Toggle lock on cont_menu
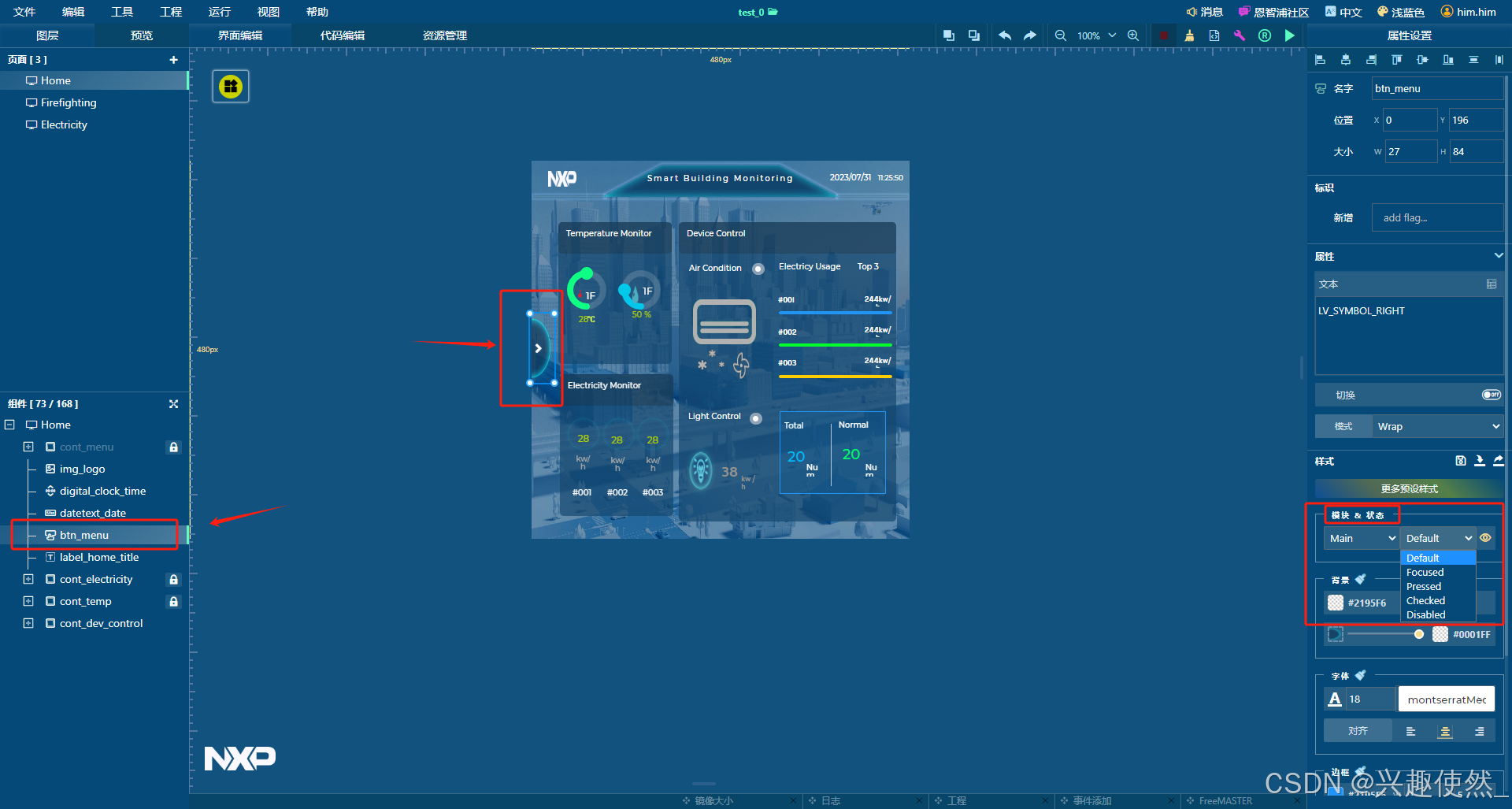The image size is (1512, 809). [174, 447]
